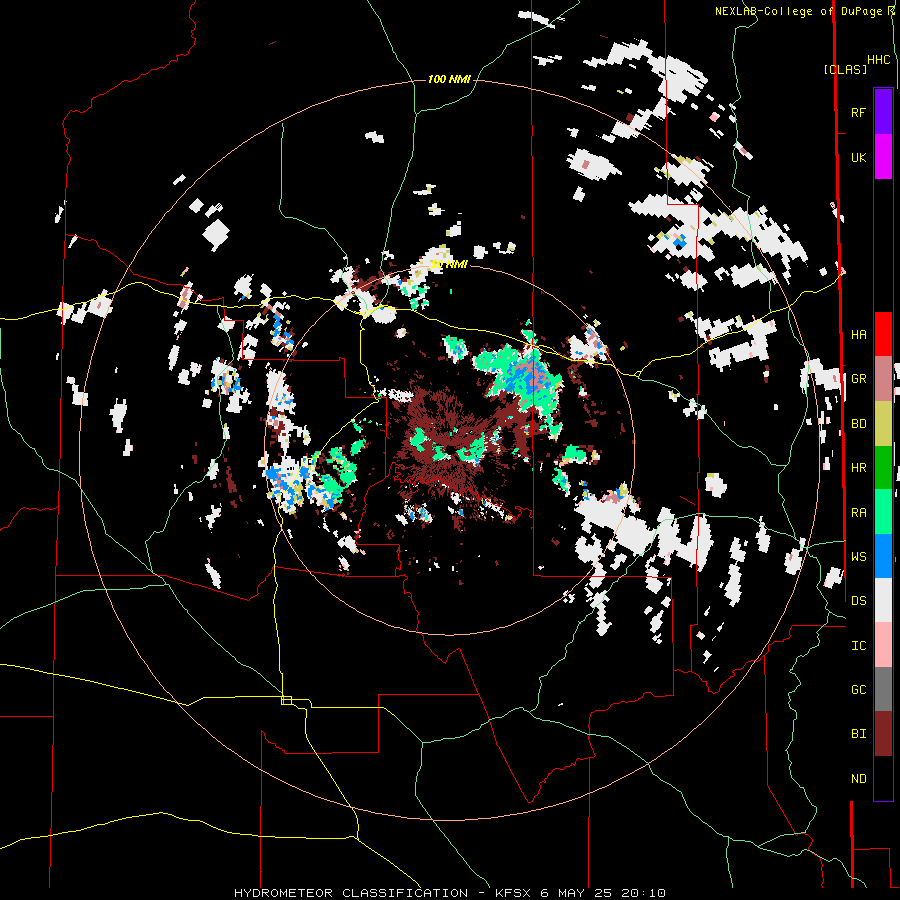Image resolution: width=900 pixels, height=900 pixels.
Task: Click the GR legend label
Action: 858,379
